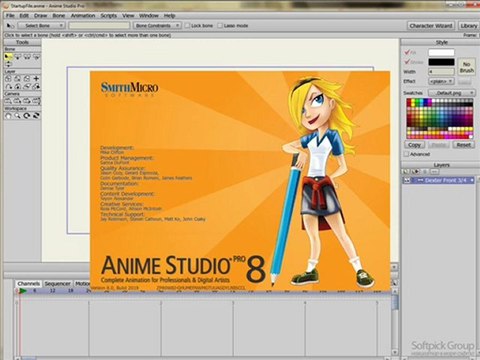Open the File menu
Screen dimensions: 480x360
pyautogui.click(x=10, y=16)
